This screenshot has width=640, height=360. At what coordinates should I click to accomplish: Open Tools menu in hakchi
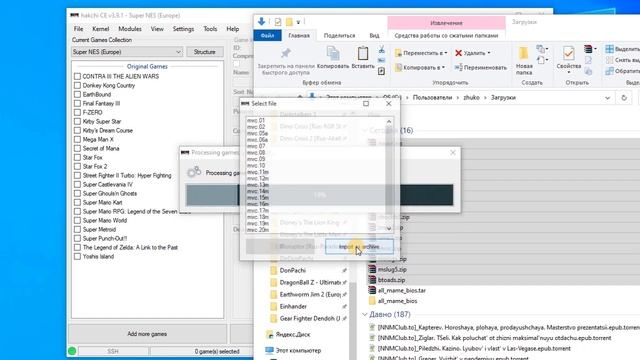[210, 29]
